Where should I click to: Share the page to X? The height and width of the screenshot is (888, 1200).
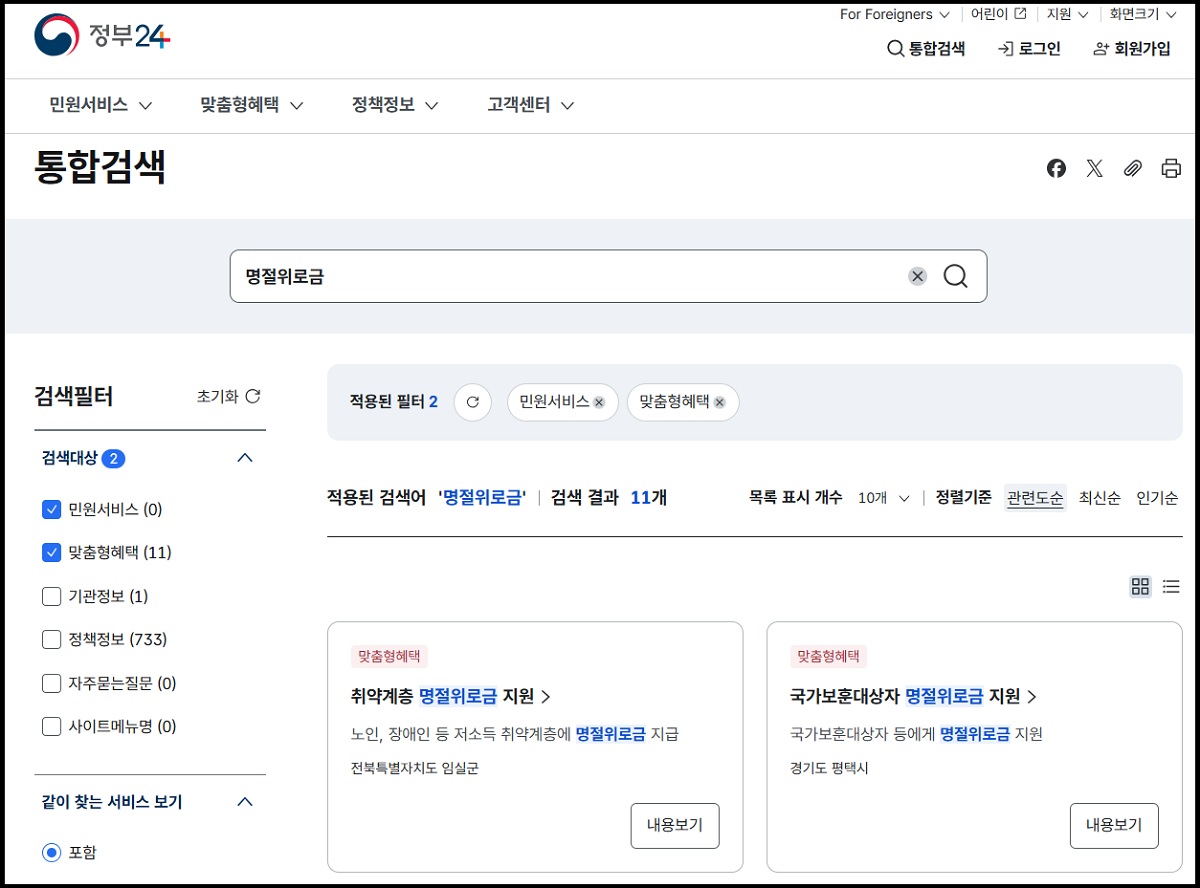1094,168
